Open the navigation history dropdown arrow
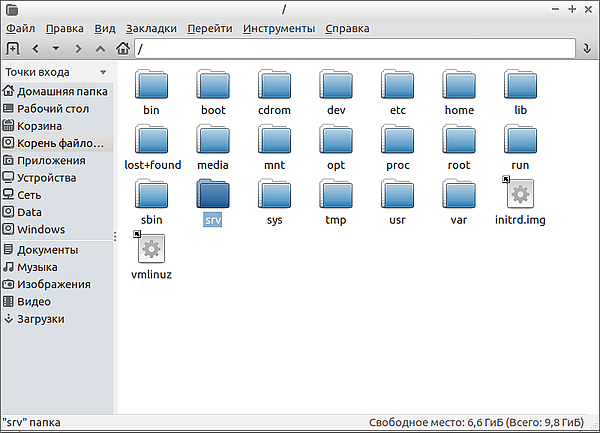 tap(56, 48)
